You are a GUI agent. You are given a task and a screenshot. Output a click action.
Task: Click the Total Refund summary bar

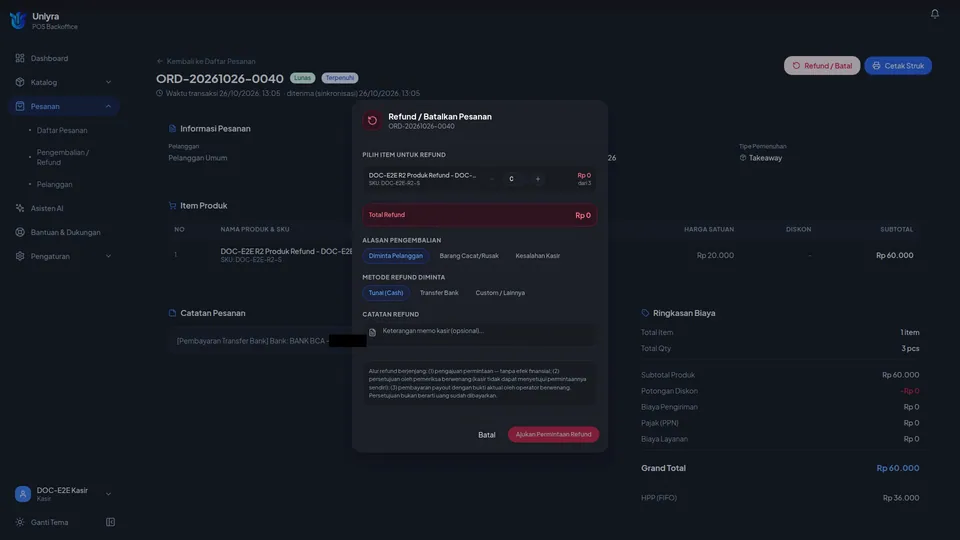pyautogui.click(x=479, y=215)
